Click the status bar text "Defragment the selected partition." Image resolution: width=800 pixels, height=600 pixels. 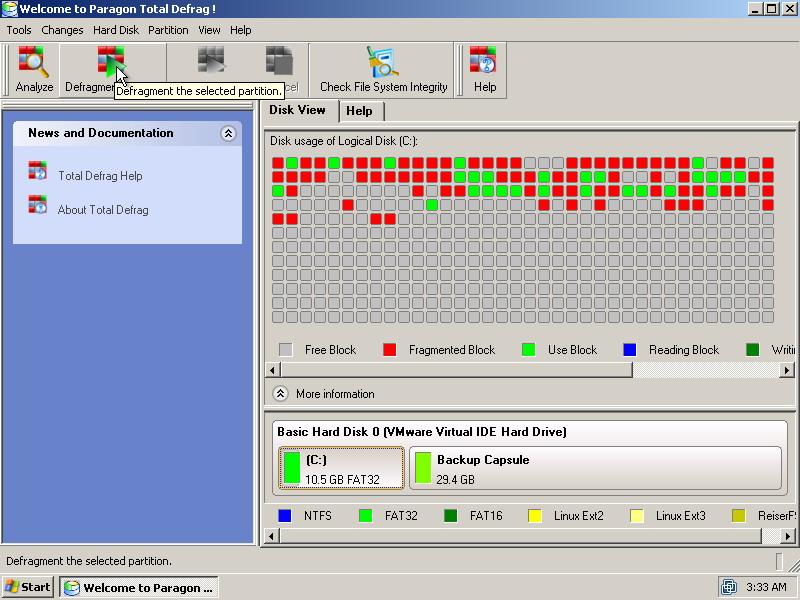tap(89, 561)
